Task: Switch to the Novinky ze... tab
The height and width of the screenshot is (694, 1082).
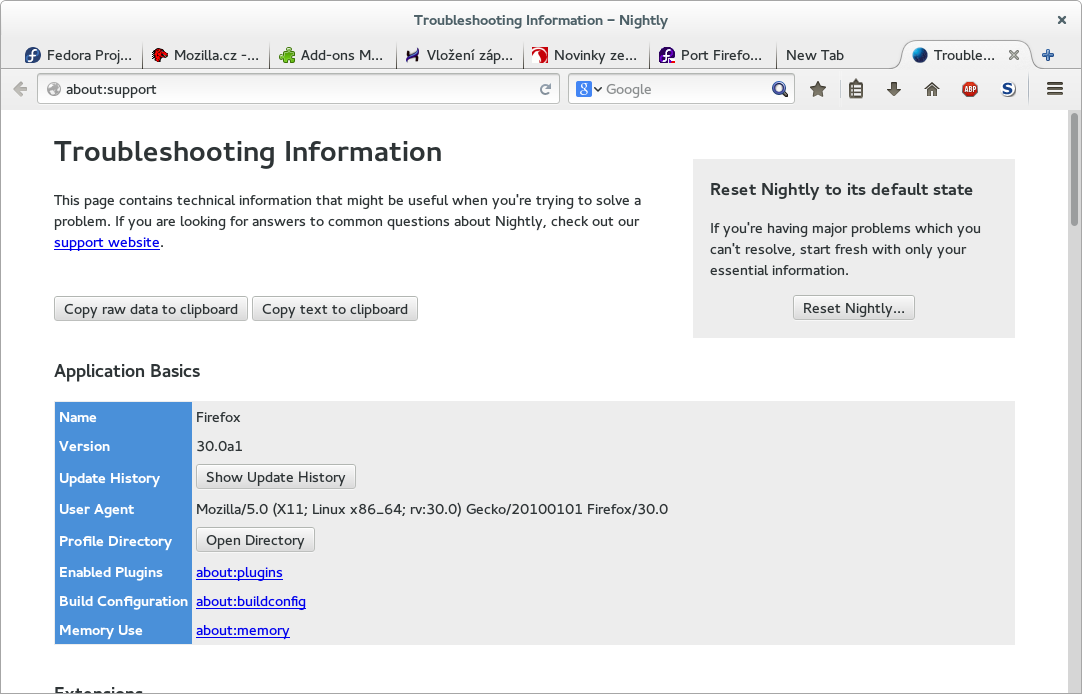Action: pos(586,55)
